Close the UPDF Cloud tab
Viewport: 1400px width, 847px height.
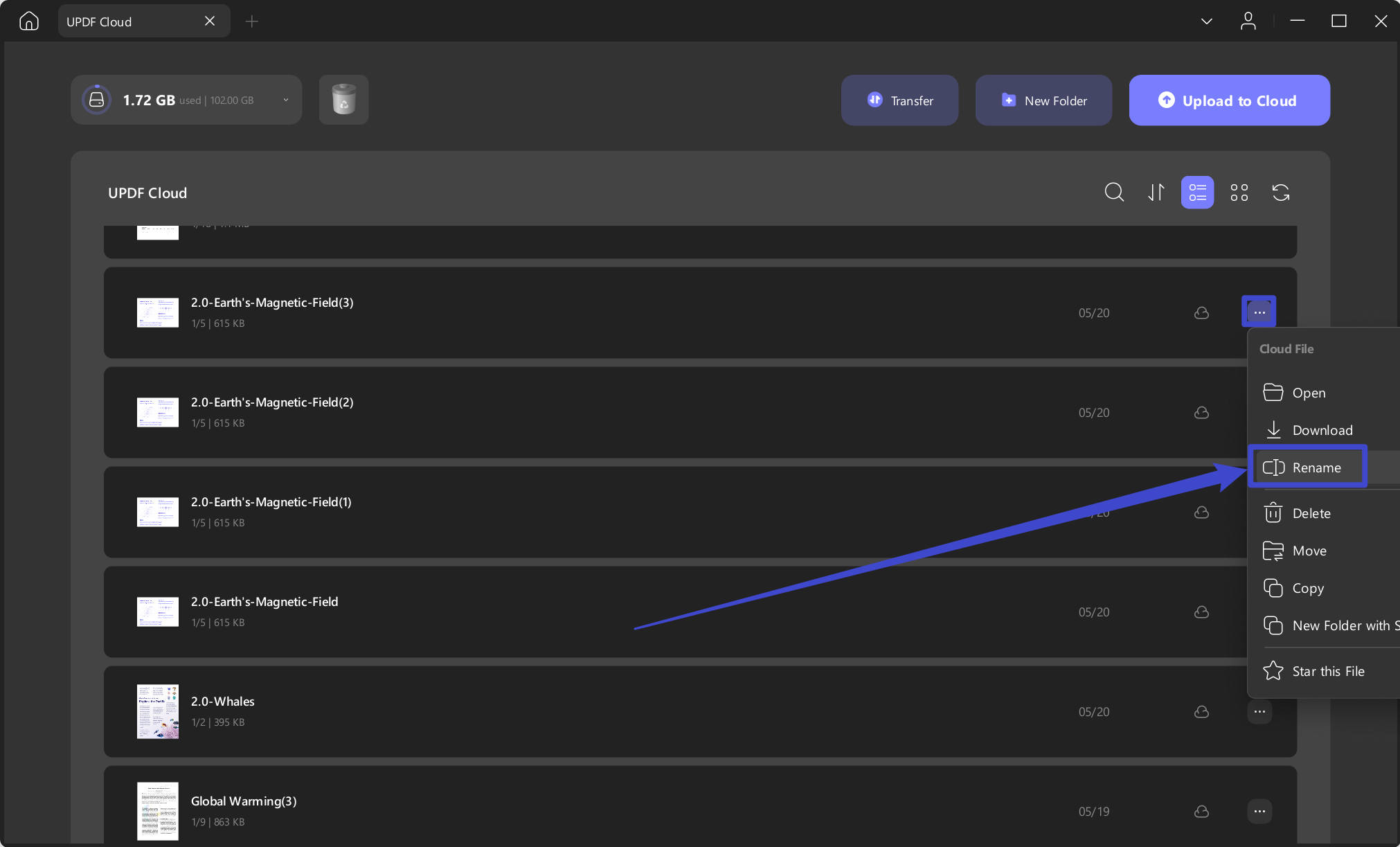(x=210, y=21)
